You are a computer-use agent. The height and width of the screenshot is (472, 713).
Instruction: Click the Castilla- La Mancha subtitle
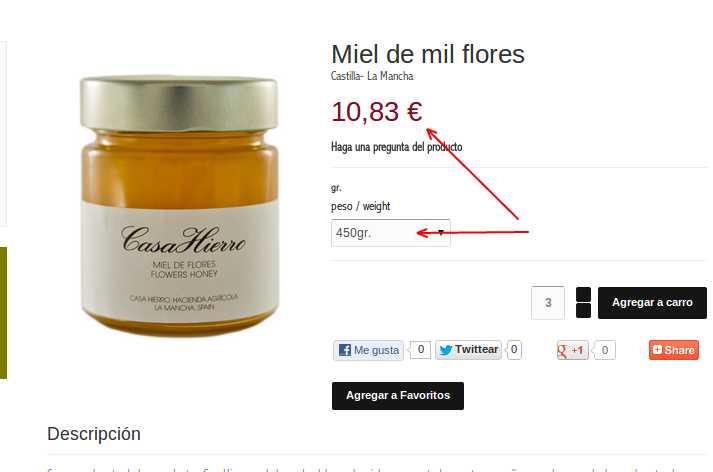pos(372,76)
